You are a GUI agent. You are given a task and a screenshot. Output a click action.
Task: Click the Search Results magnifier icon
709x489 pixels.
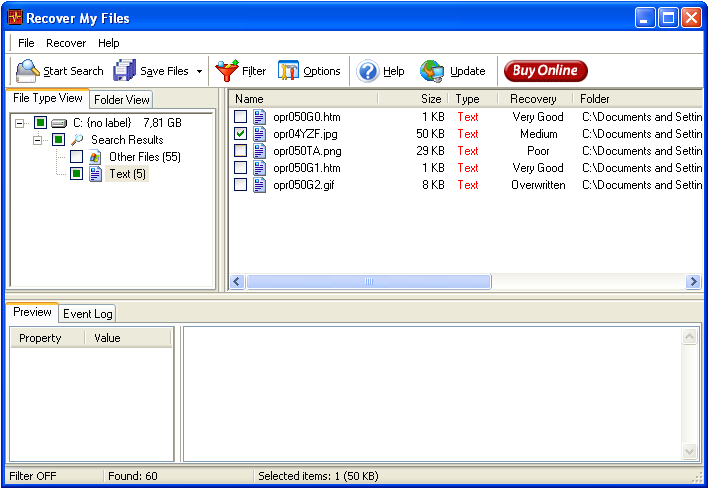click(77, 140)
